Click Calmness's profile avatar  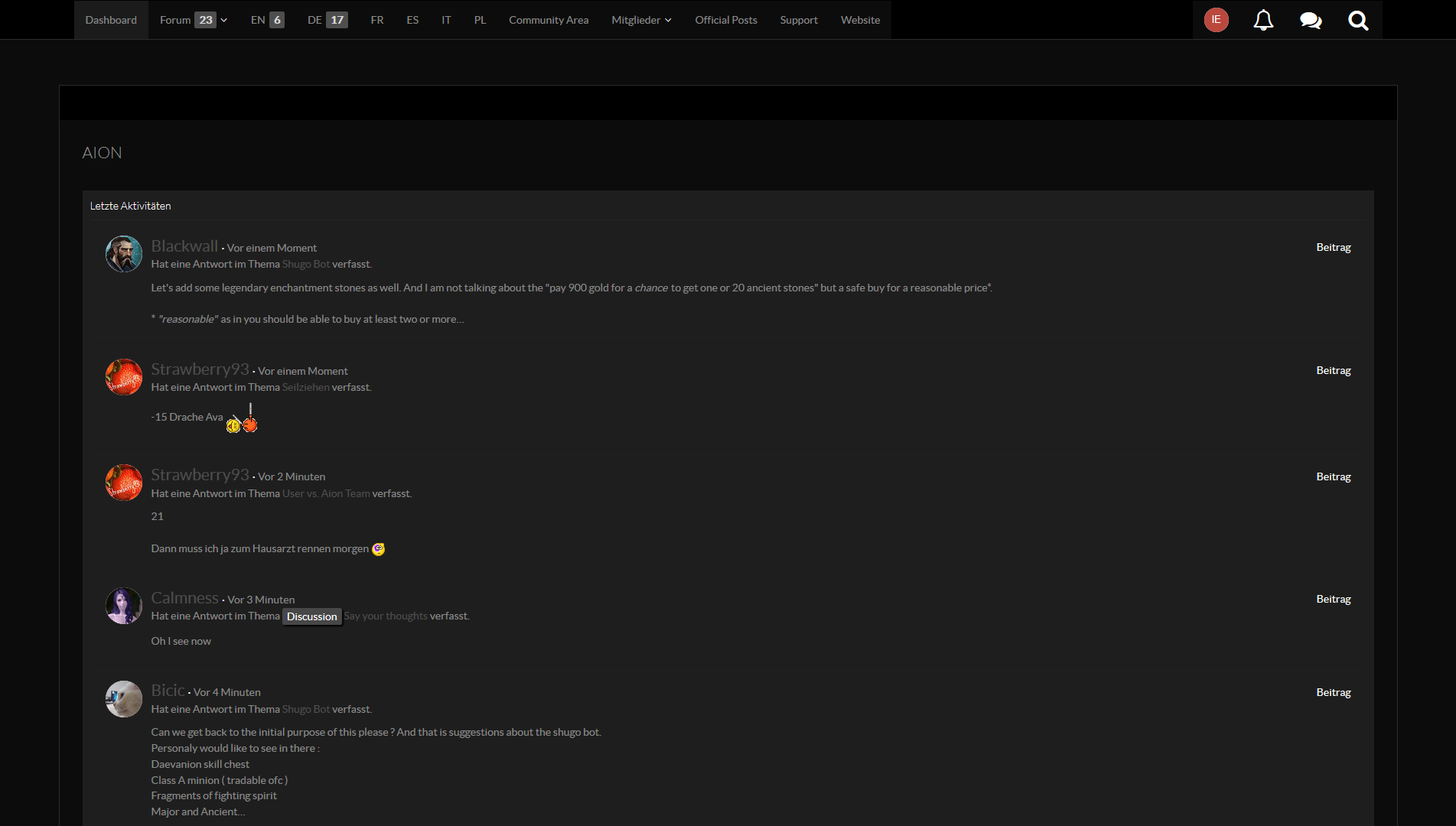coord(123,606)
